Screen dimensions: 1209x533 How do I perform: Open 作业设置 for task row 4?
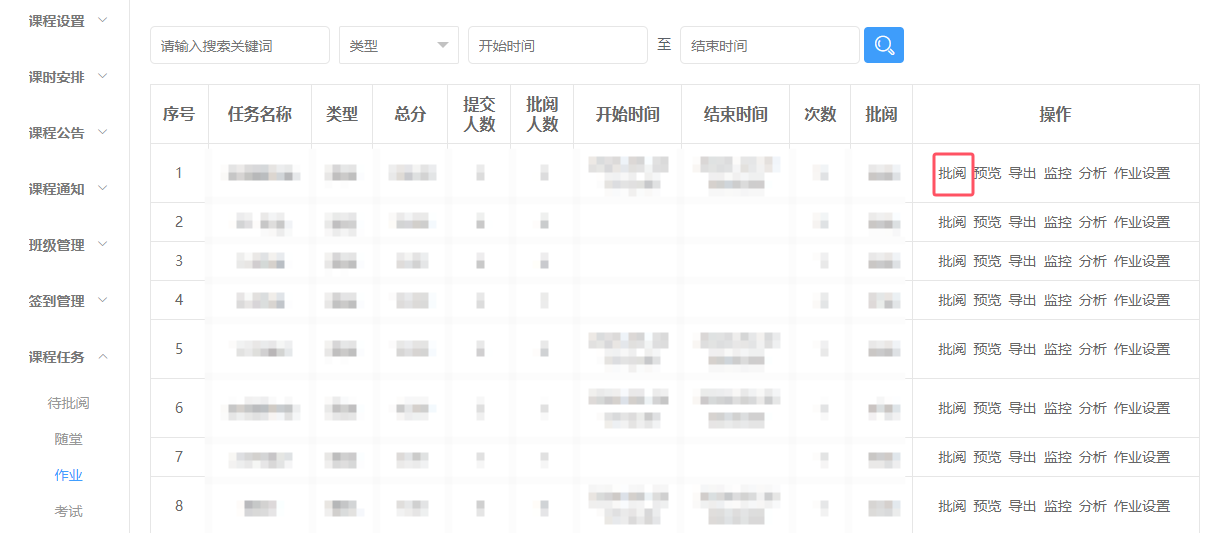point(1141,300)
